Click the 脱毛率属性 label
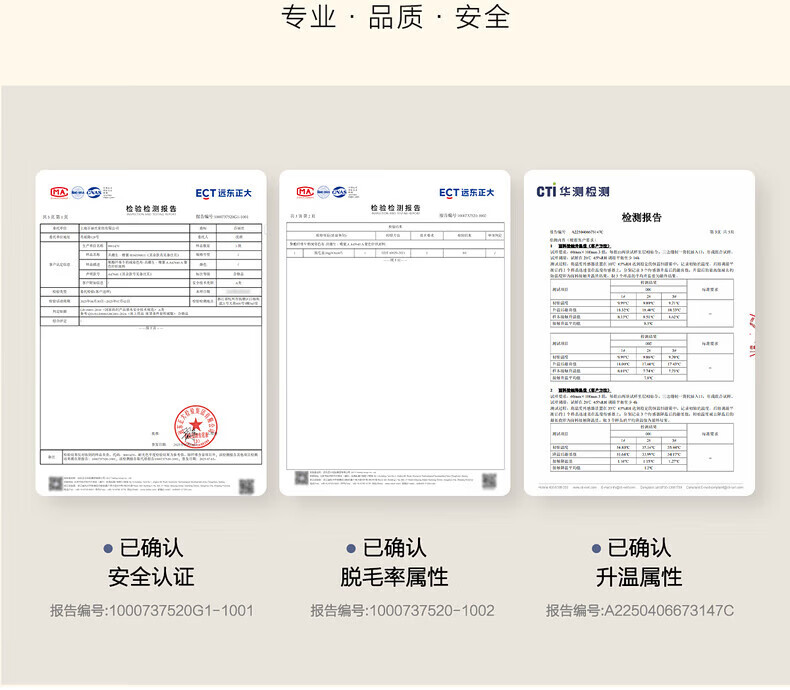The width and height of the screenshot is (790, 690). tap(394, 577)
